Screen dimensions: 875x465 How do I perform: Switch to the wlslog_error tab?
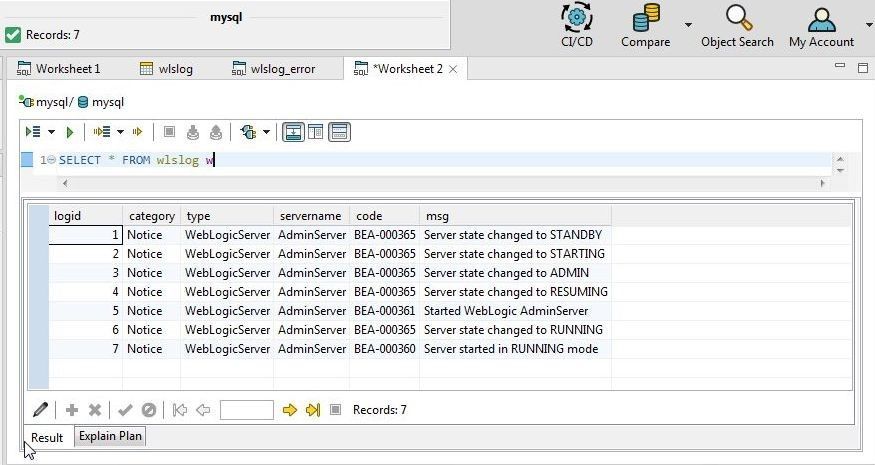[273, 69]
